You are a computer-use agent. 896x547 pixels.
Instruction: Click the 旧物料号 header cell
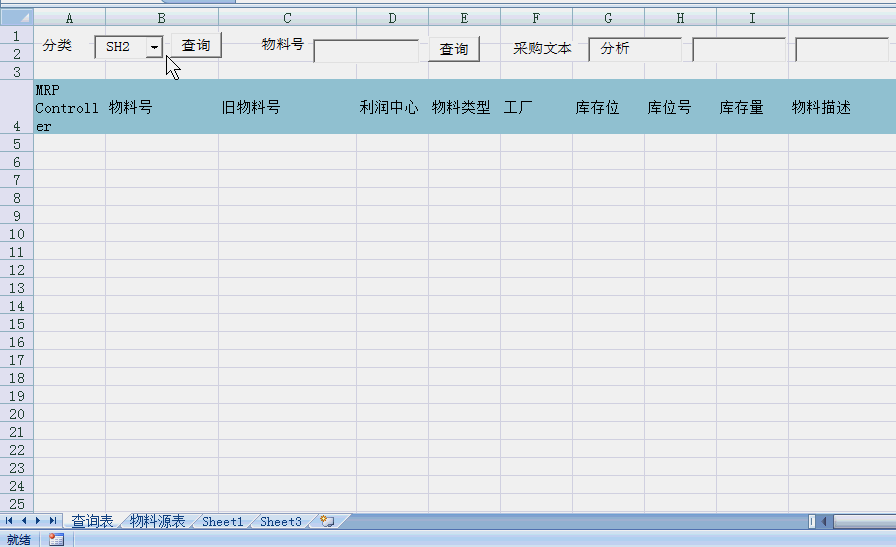pos(287,107)
